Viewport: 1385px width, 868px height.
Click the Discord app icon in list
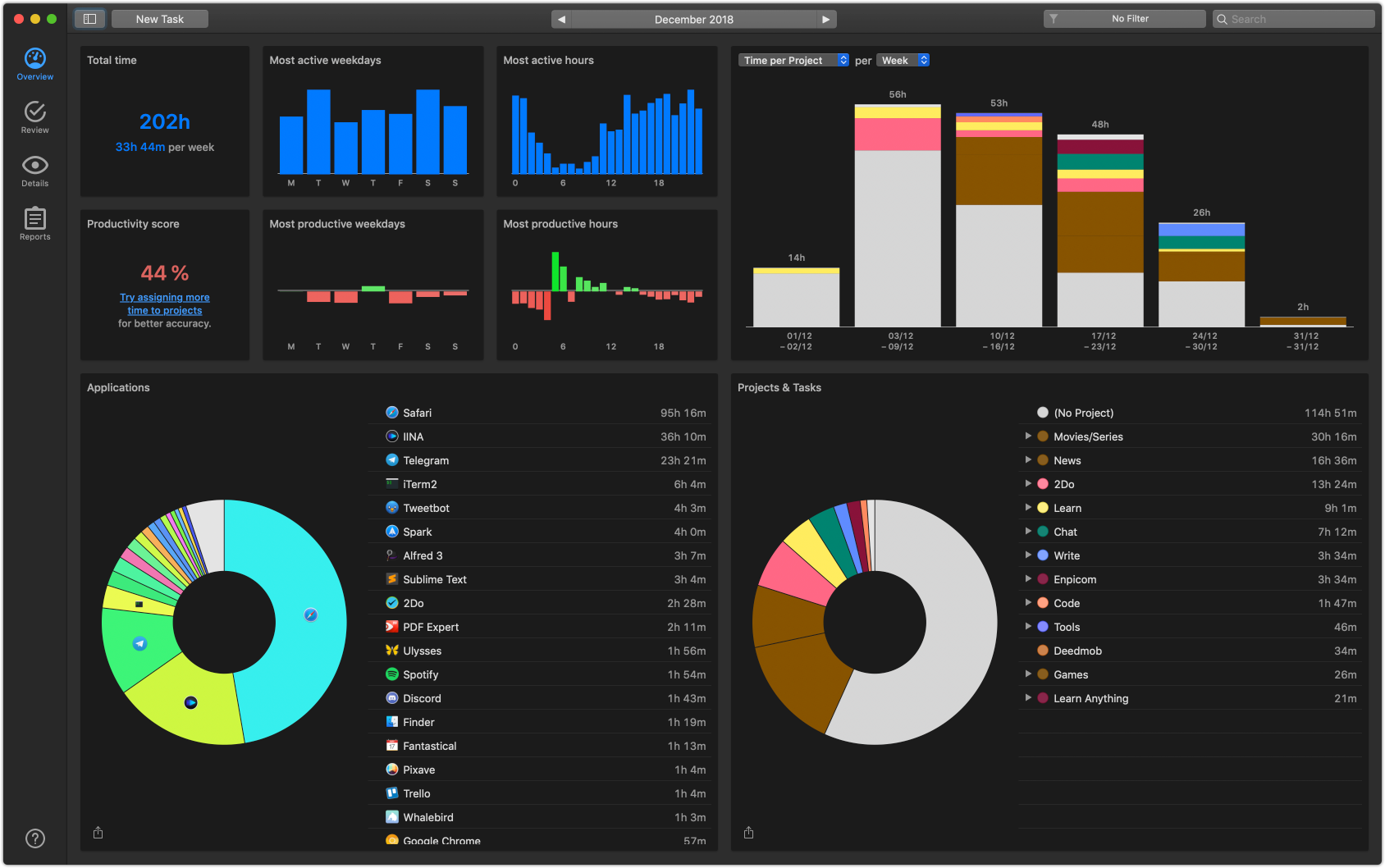click(x=392, y=698)
